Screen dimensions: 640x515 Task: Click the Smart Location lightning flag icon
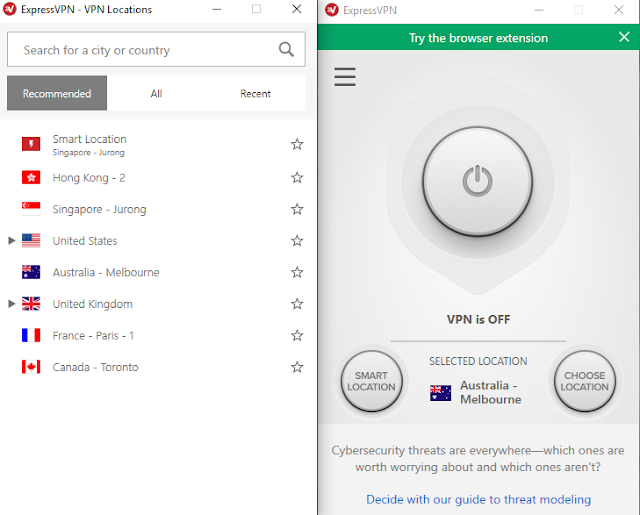pyautogui.click(x=31, y=144)
